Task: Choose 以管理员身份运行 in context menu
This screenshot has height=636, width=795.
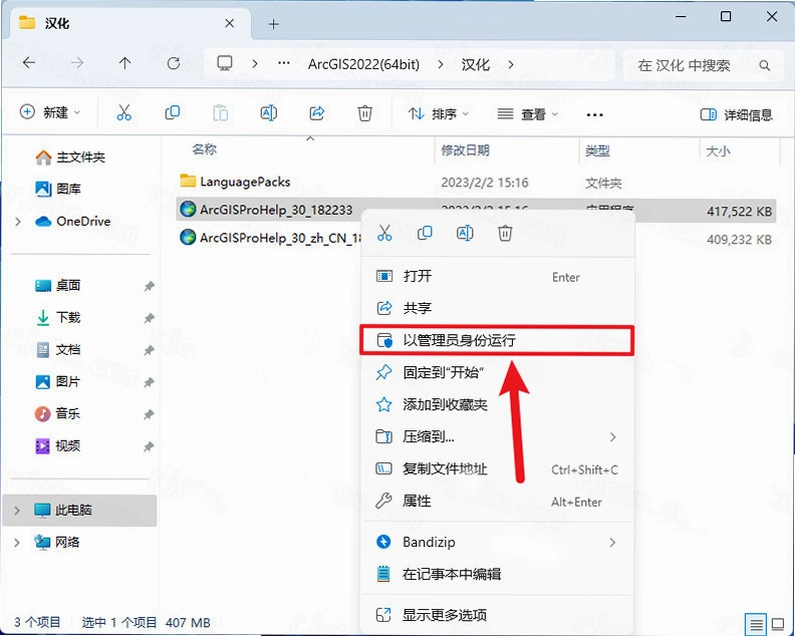Action: 497,340
